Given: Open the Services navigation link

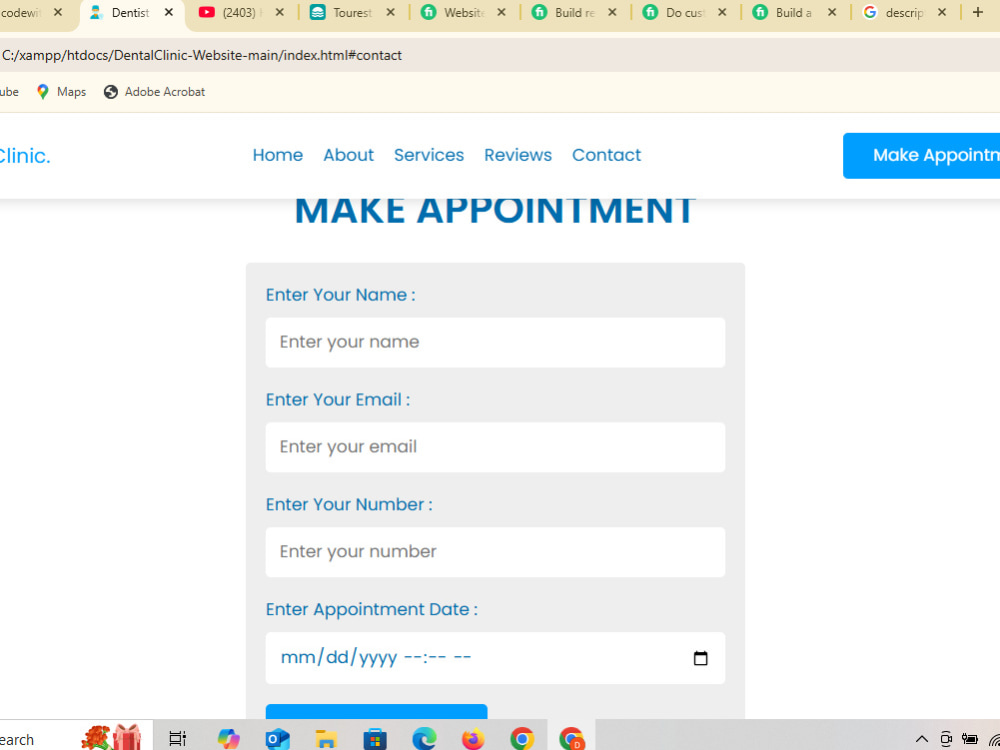Looking at the screenshot, I should [x=429, y=155].
